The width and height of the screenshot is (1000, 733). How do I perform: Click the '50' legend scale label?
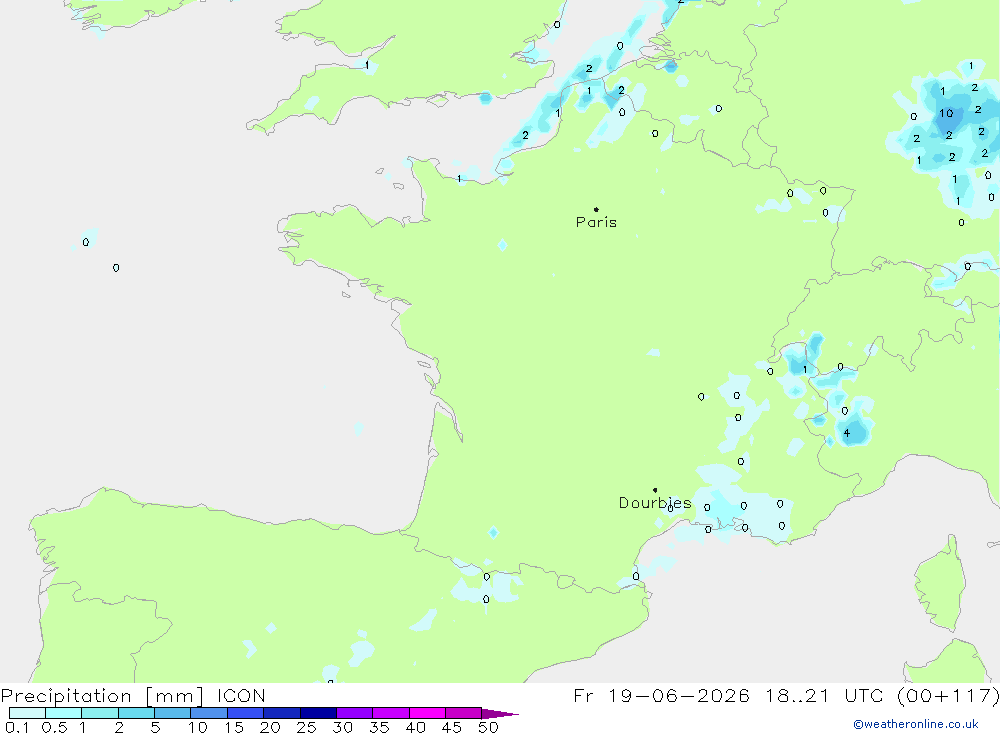488,727
